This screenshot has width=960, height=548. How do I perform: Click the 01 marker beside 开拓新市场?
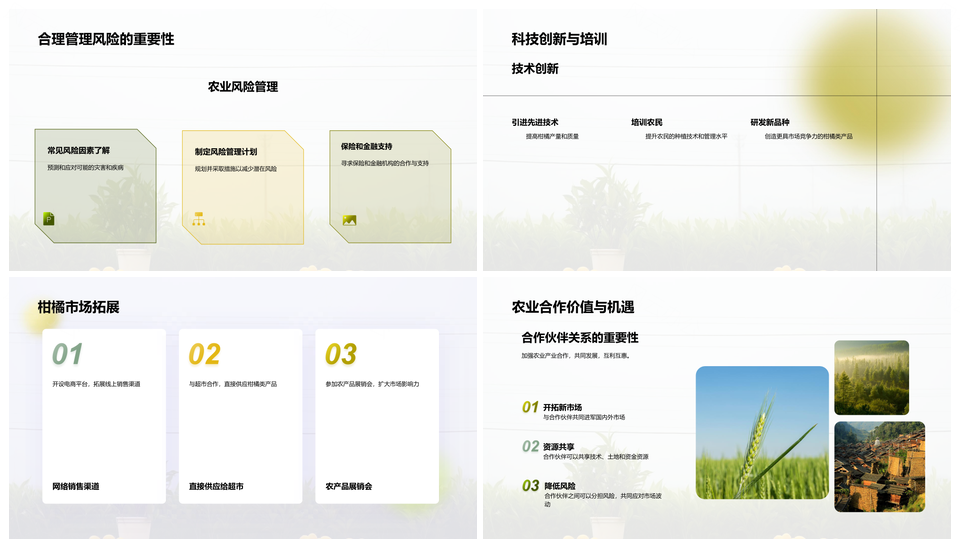tap(530, 407)
